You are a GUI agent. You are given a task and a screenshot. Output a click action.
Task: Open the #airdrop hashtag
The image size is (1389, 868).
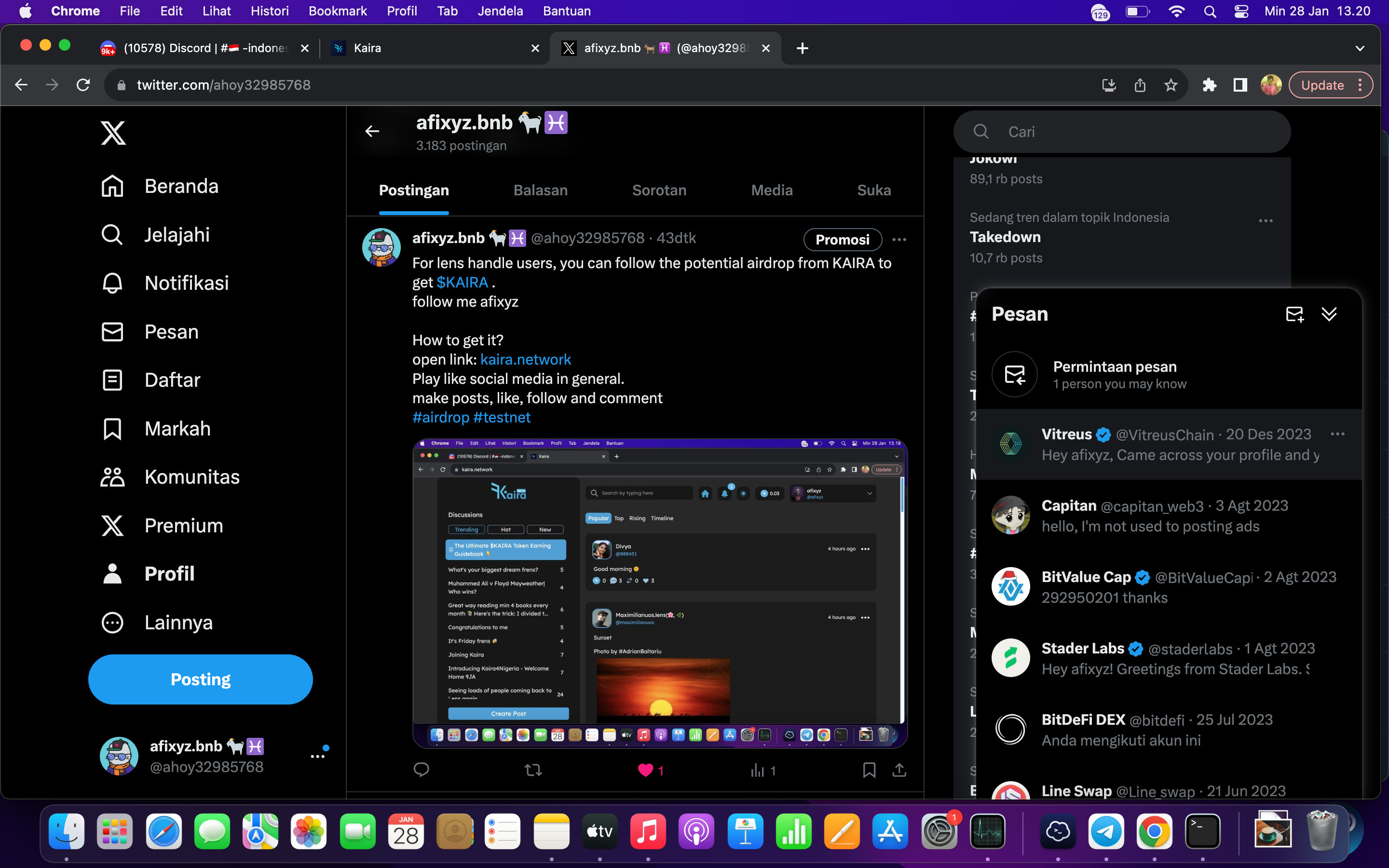click(x=441, y=417)
